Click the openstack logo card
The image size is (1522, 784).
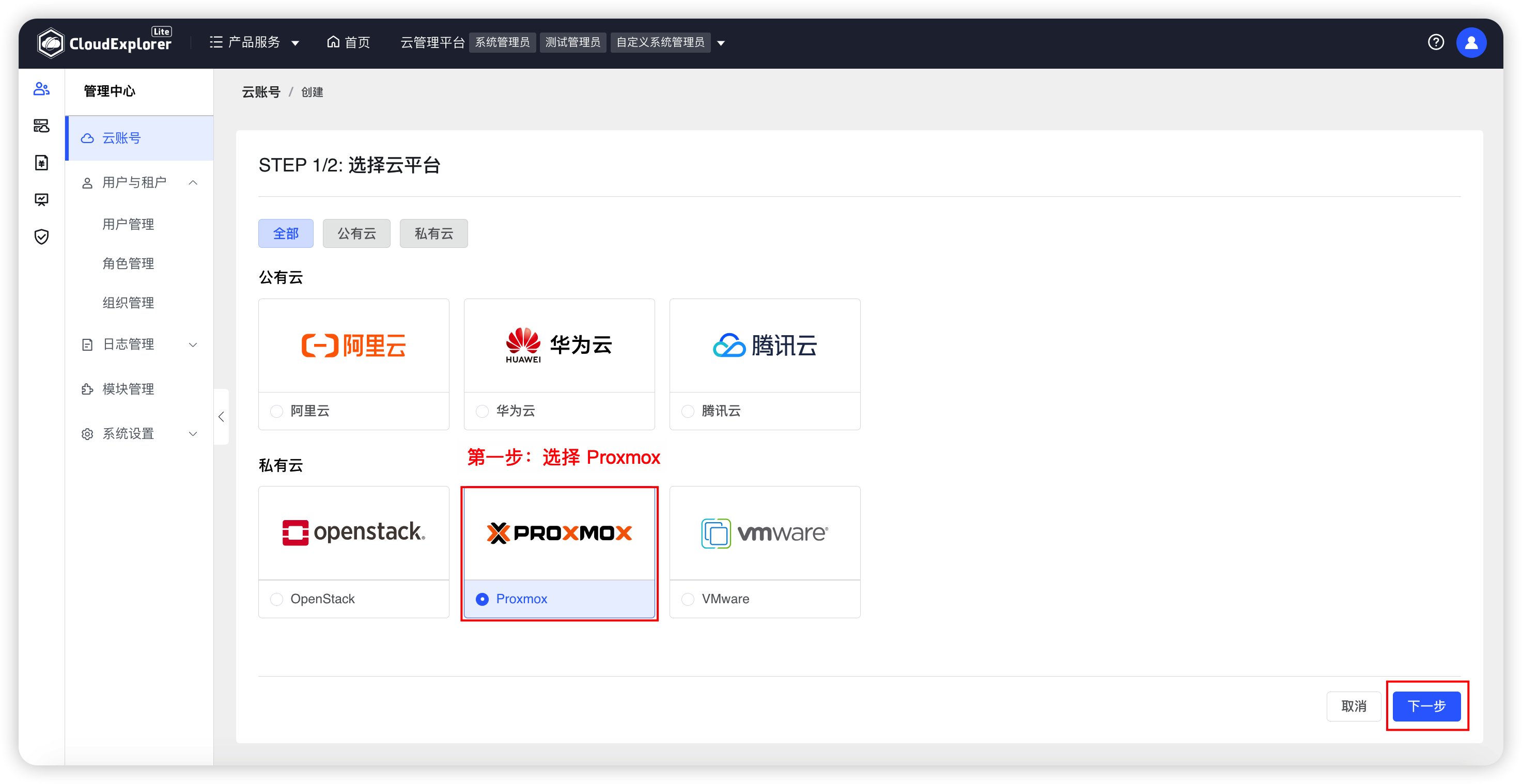[354, 533]
